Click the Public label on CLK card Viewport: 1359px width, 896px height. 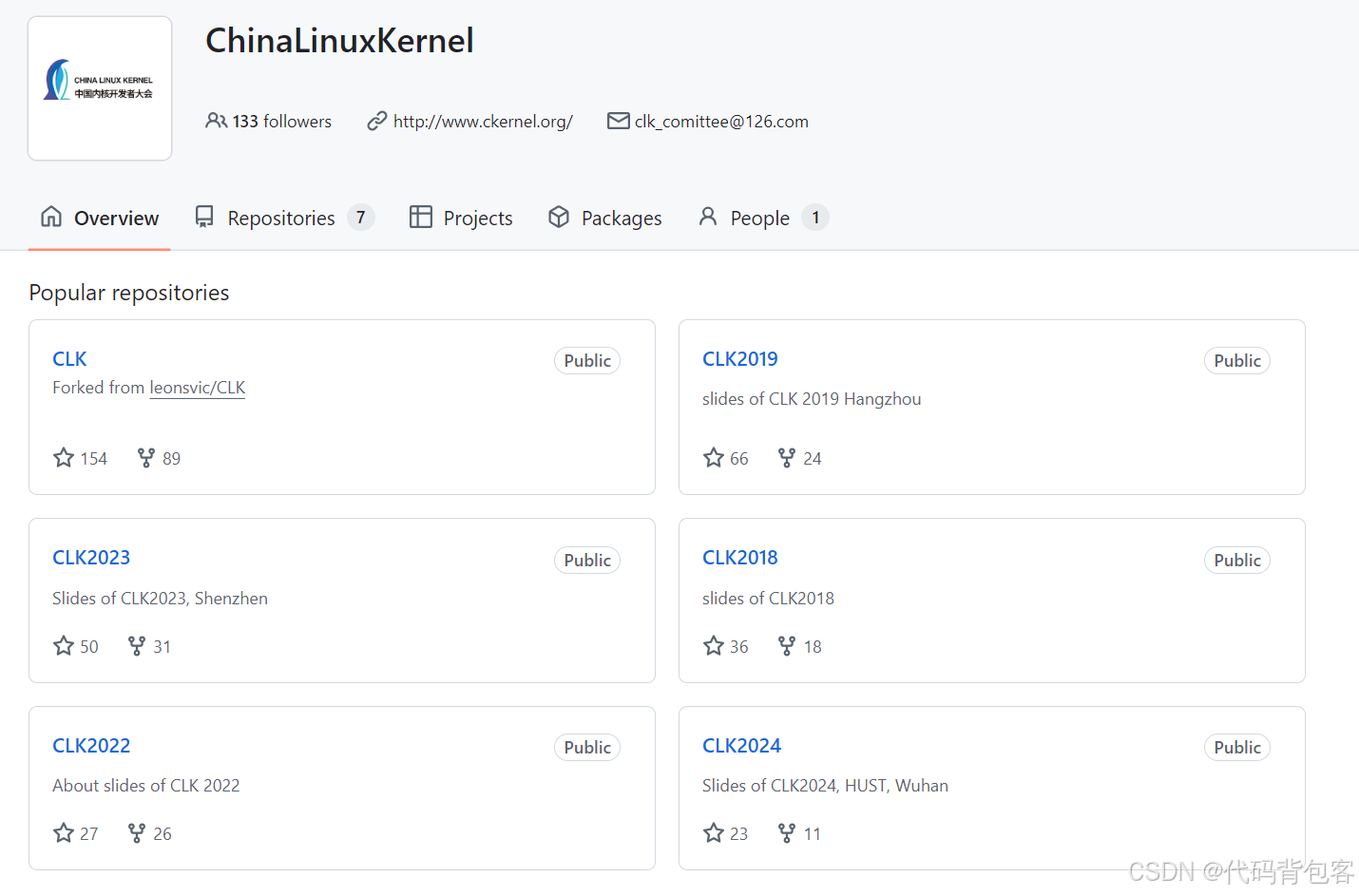(x=587, y=361)
